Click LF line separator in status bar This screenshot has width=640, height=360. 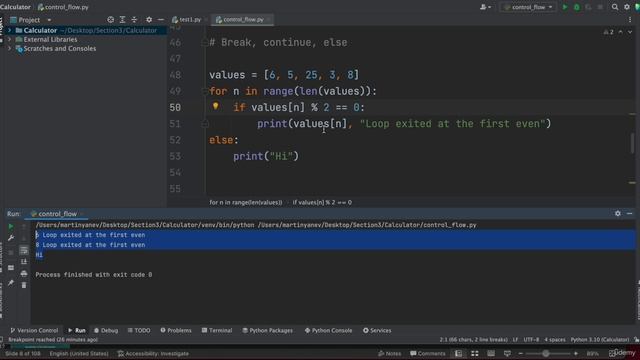pos(515,340)
